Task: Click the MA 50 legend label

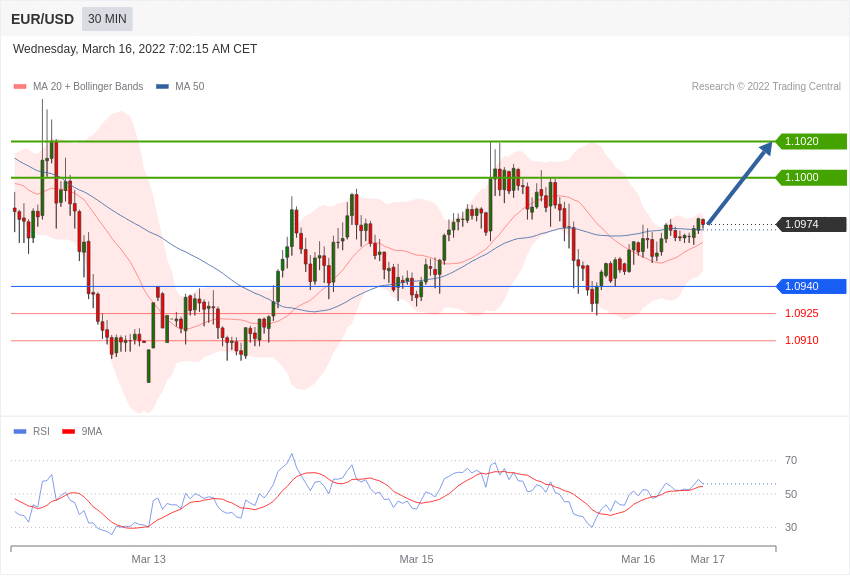Action: [x=190, y=86]
